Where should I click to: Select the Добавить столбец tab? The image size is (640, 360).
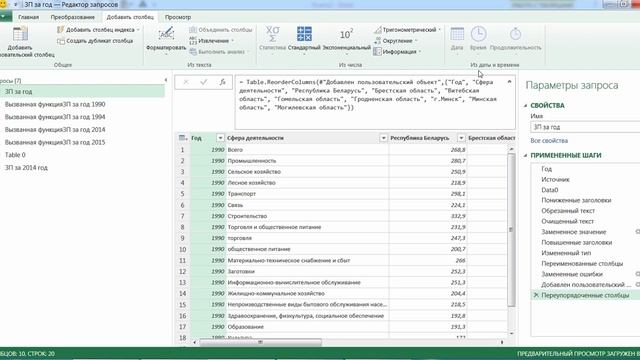tap(130, 17)
